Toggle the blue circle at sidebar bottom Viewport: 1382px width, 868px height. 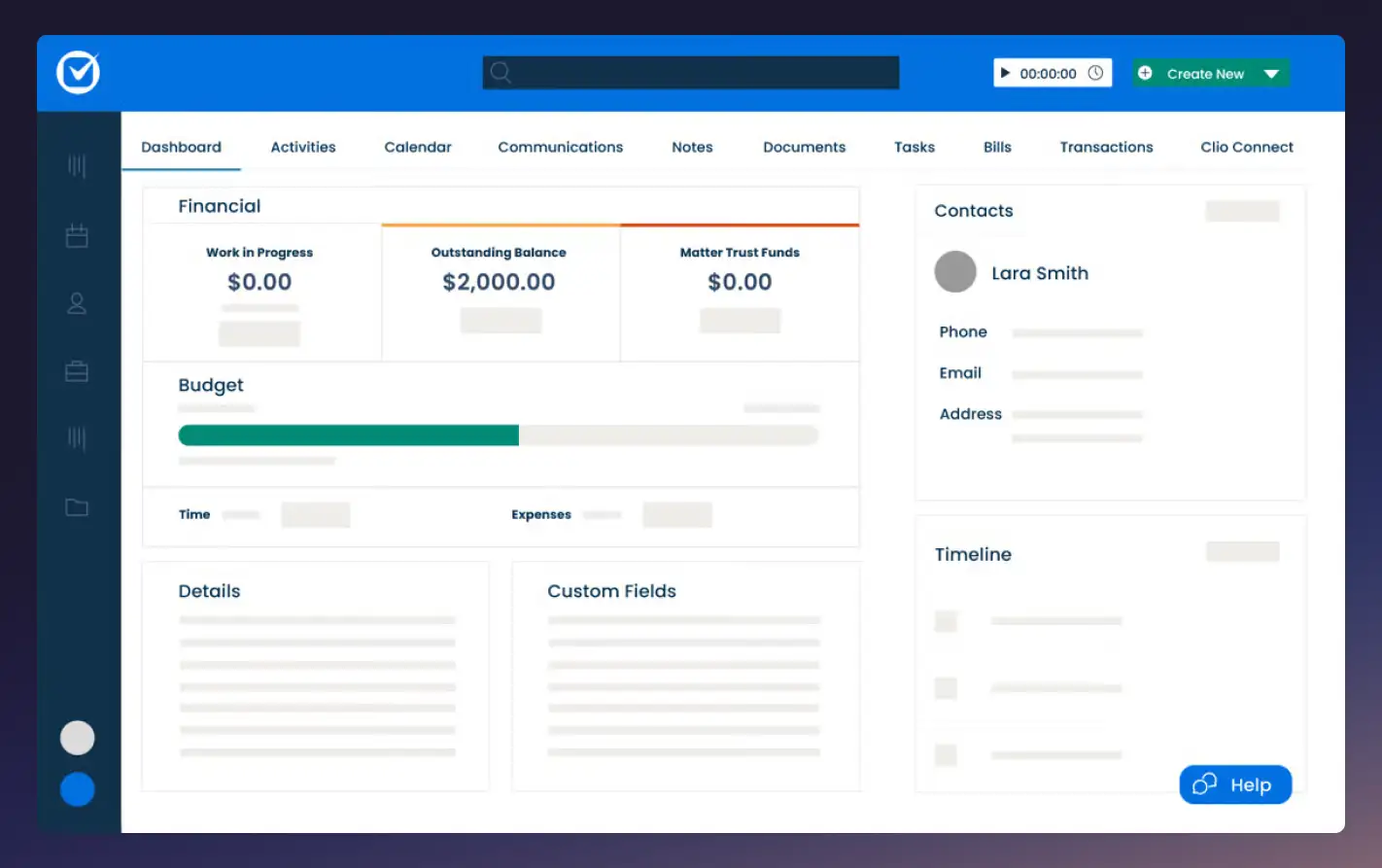[x=77, y=789]
